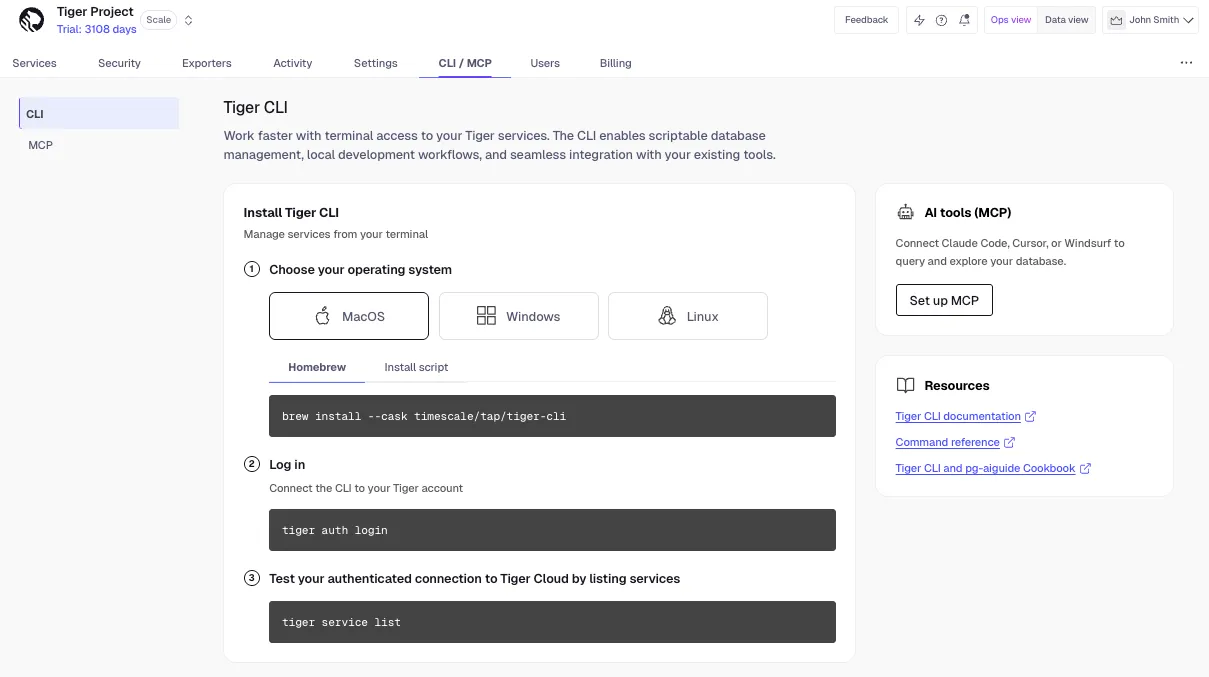Open the Security tab
Viewport: 1209px width, 677px height.
120,63
